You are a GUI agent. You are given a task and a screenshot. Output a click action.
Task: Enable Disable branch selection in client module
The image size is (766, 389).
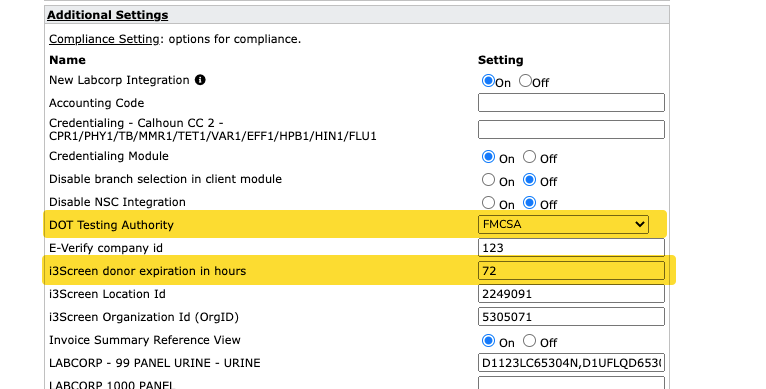(x=488, y=180)
